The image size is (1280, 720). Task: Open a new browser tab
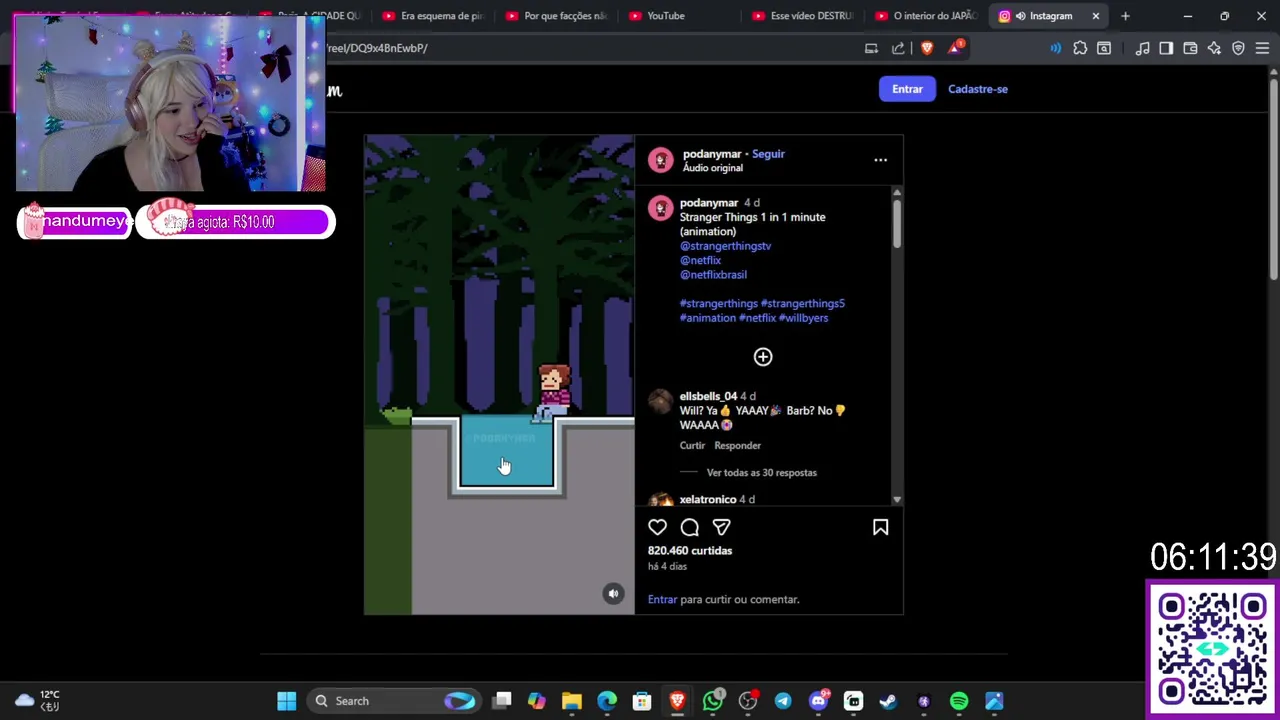pos(1125,16)
